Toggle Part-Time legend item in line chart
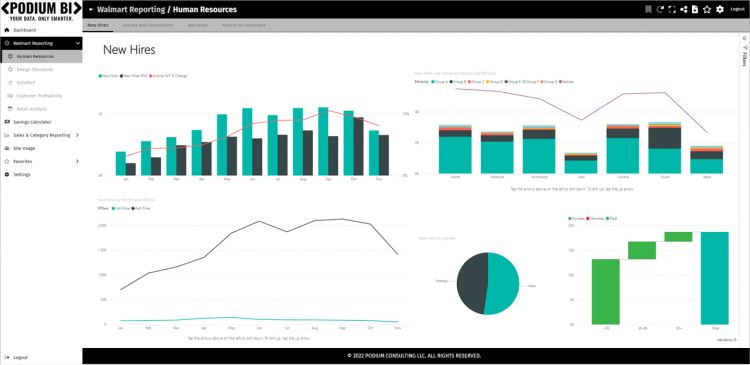The width and height of the screenshot is (750, 365). [x=140, y=209]
